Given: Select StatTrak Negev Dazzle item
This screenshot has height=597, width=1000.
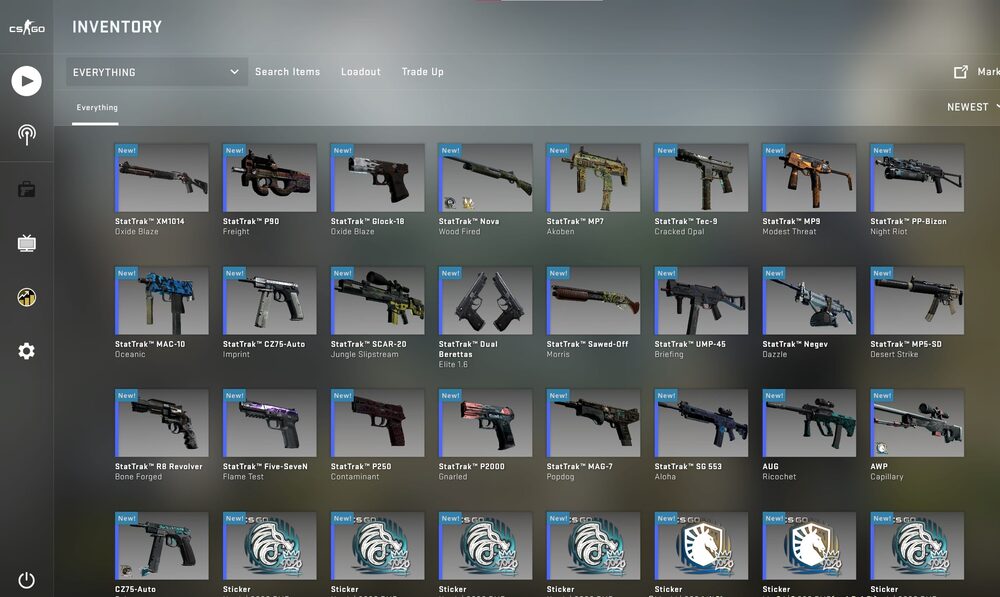Looking at the screenshot, I should point(809,300).
